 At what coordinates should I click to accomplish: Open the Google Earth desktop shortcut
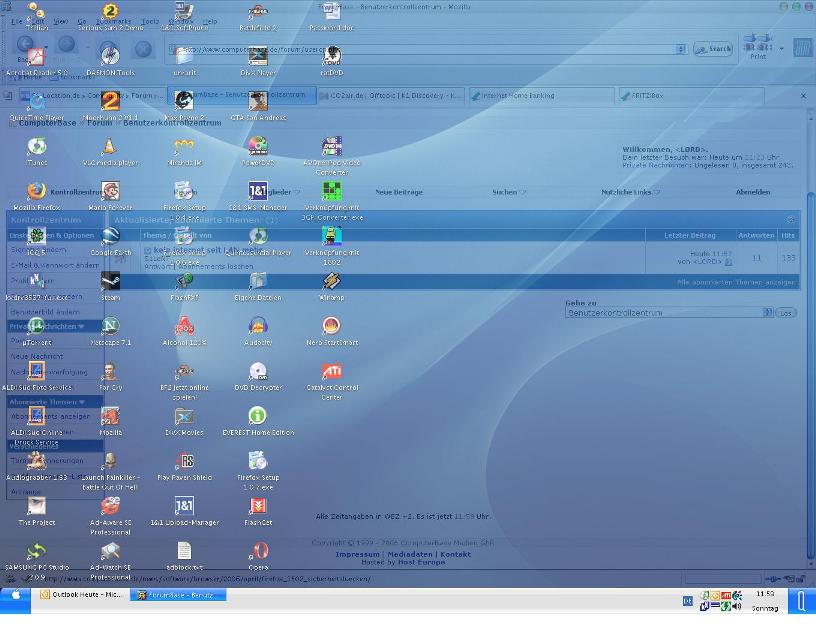(x=110, y=240)
